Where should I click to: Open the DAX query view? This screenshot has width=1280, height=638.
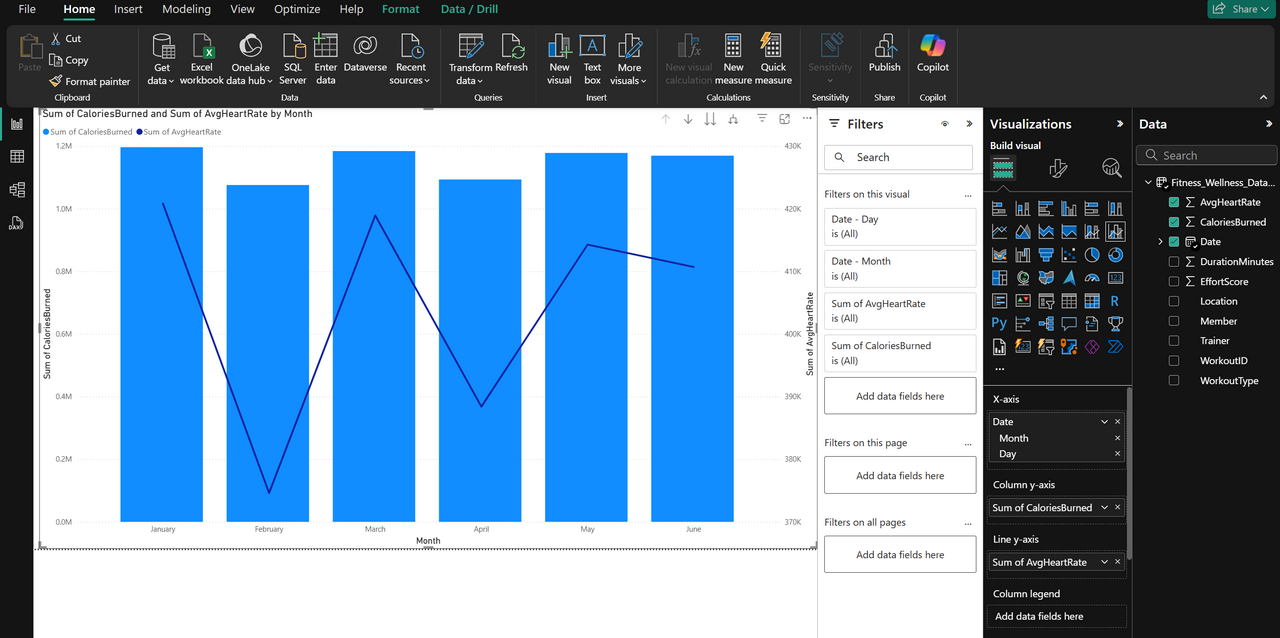coord(17,223)
